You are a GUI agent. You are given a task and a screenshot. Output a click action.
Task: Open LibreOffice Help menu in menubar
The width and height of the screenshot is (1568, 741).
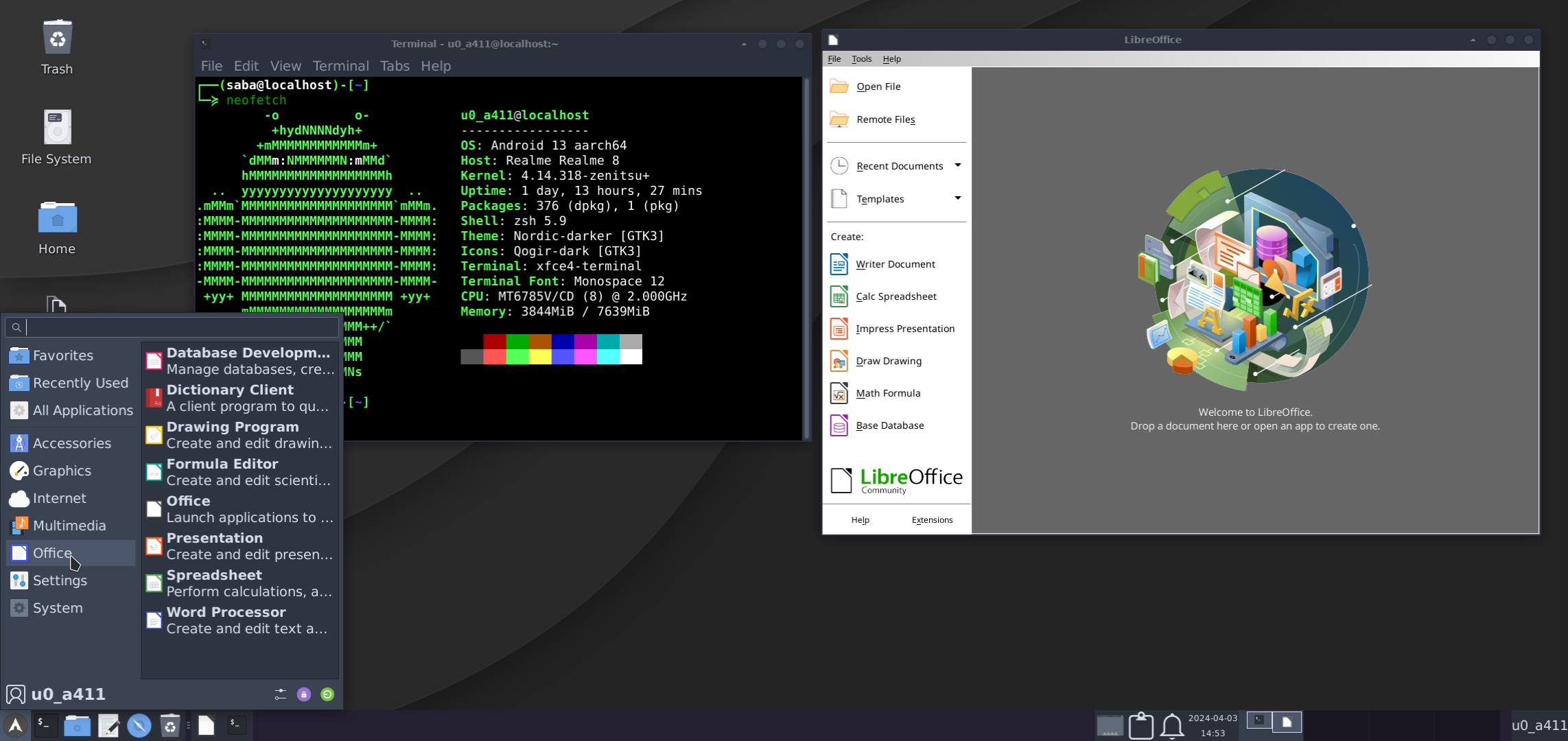pyautogui.click(x=891, y=59)
